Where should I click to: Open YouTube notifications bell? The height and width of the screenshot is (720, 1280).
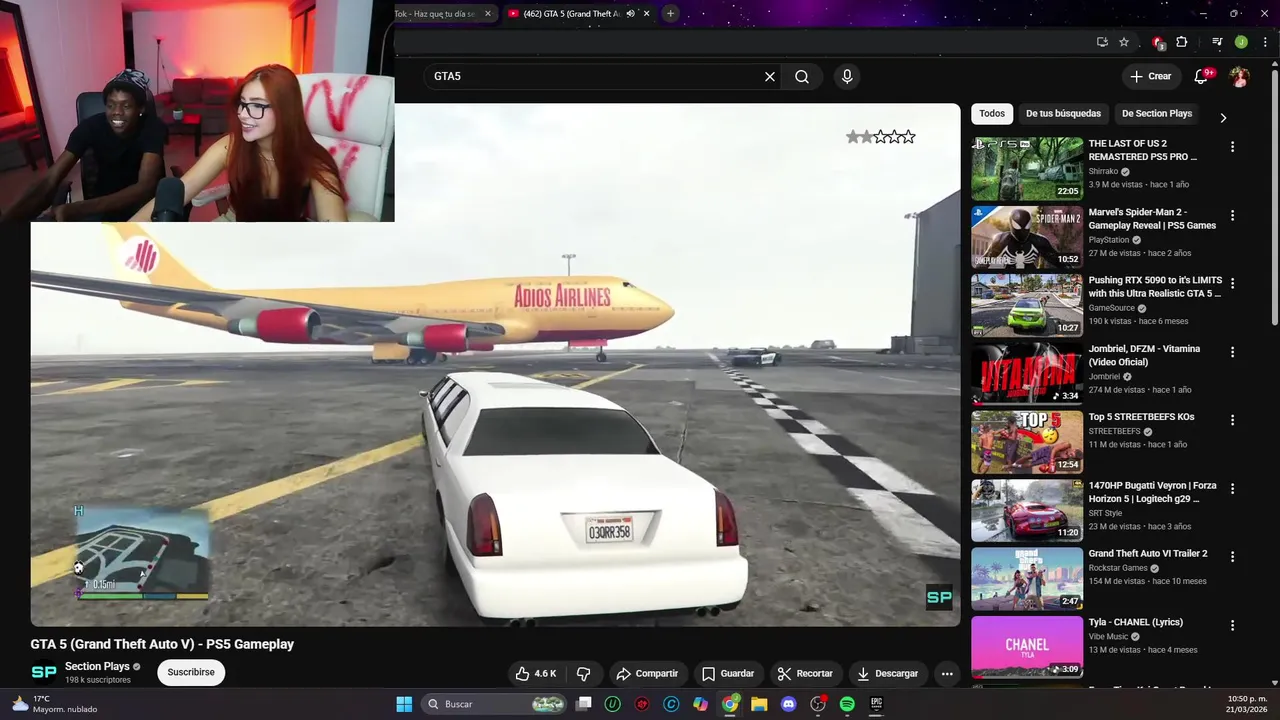pos(1202,76)
